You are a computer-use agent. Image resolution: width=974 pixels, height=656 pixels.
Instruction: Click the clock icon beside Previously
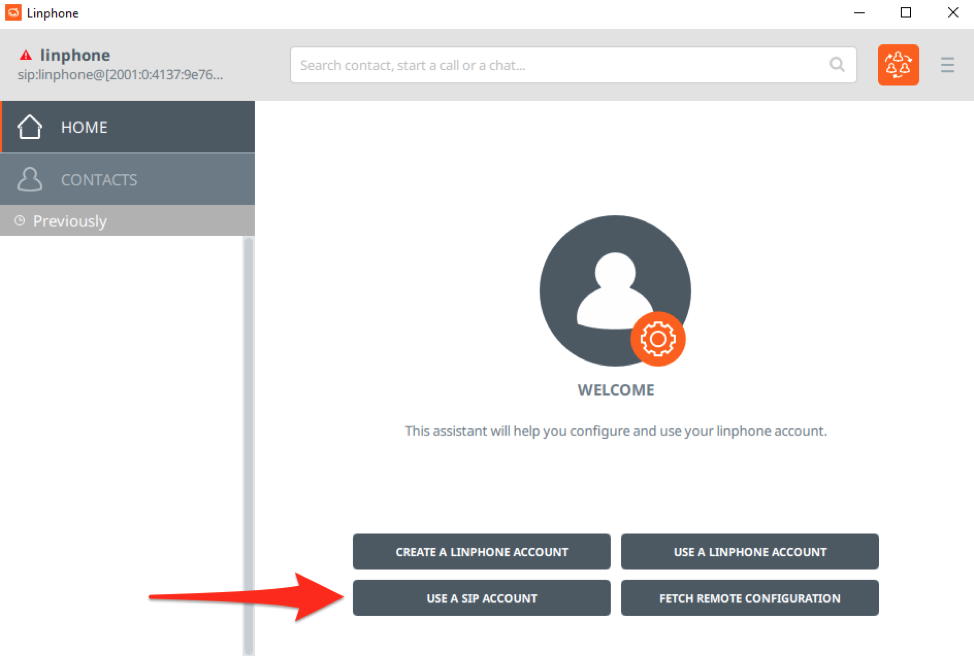20,221
